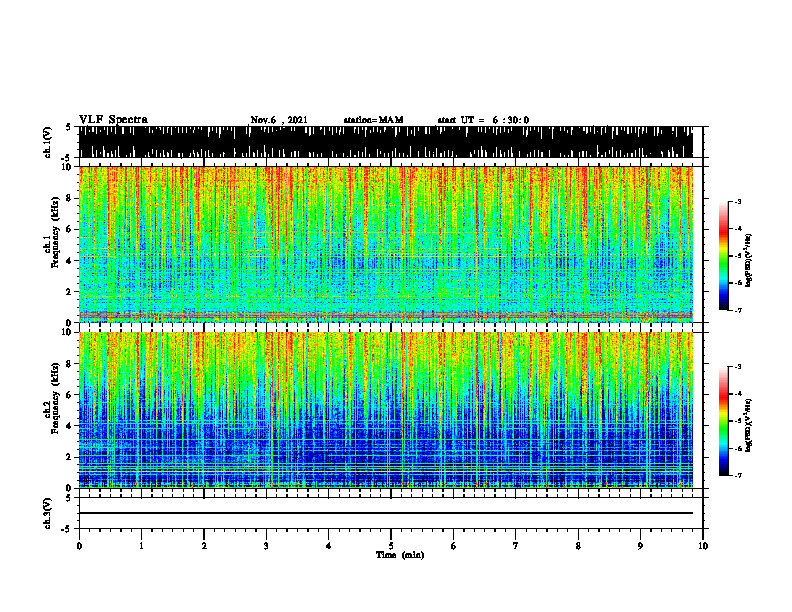Click the "-7" label on ch.1 color bar

tap(737, 310)
